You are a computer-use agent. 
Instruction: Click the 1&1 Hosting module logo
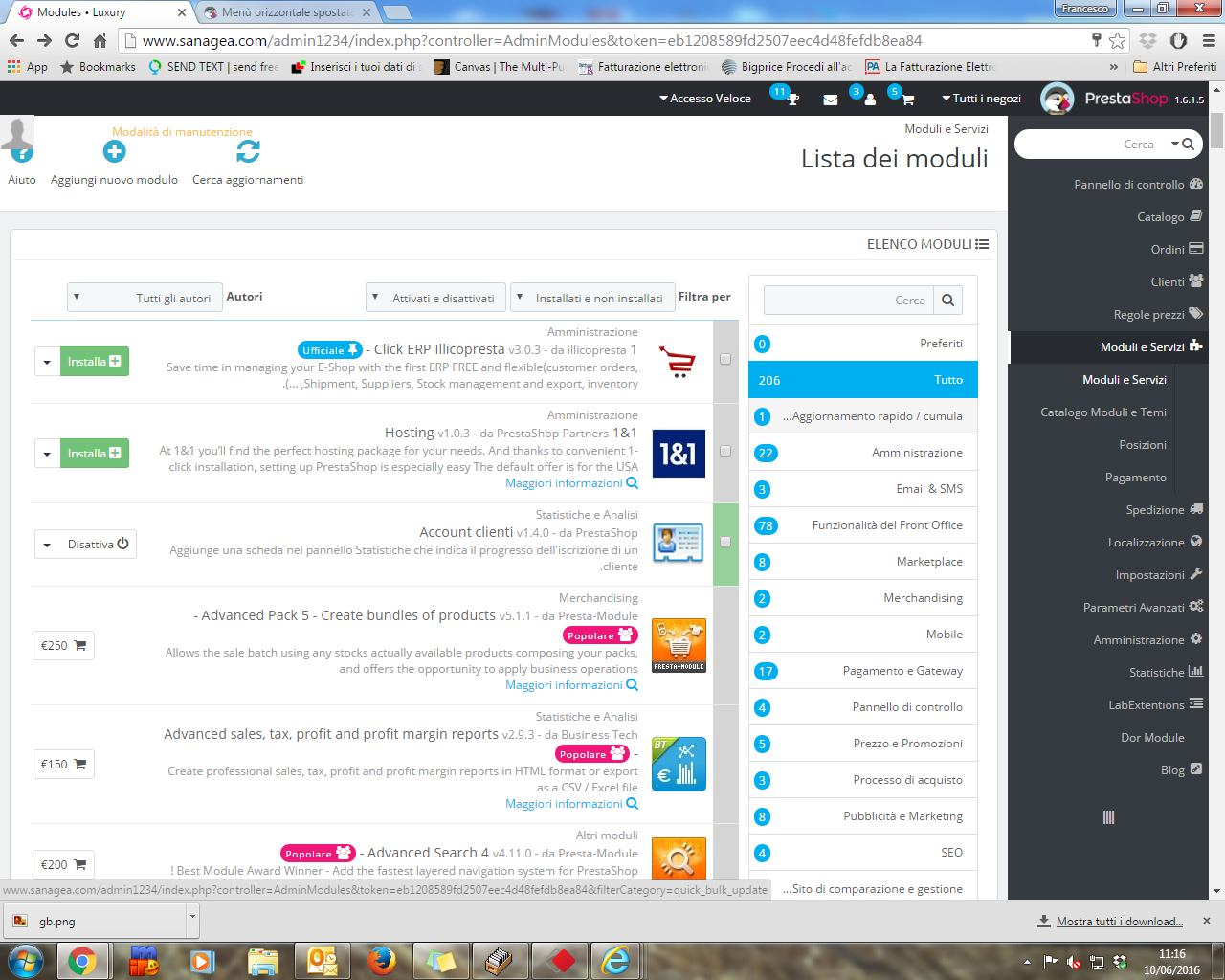click(679, 454)
